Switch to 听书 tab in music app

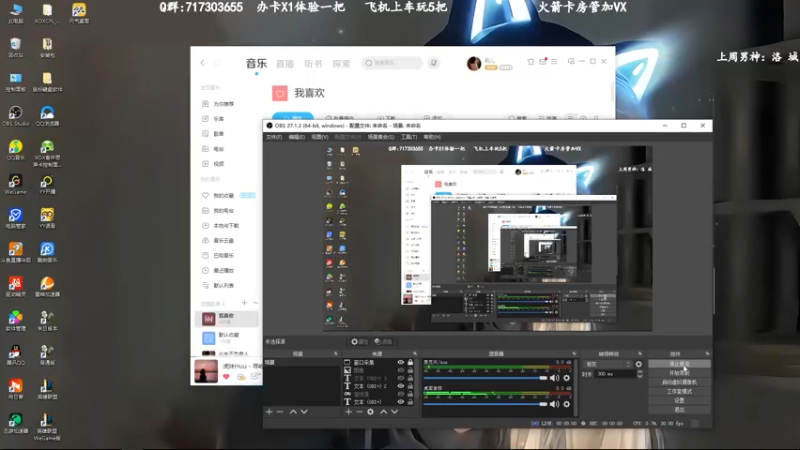click(x=313, y=64)
